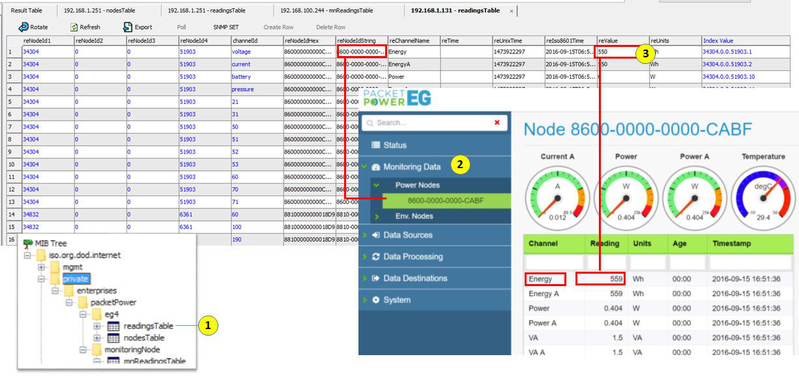Click the Rotate toolbar icon

point(23,27)
